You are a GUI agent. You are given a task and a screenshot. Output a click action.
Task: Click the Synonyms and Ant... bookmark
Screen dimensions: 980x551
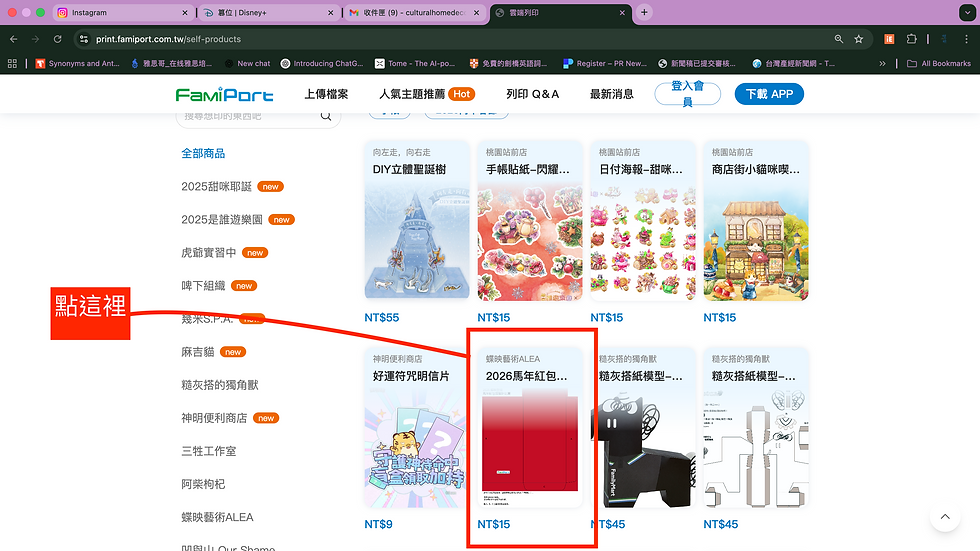(x=78, y=63)
